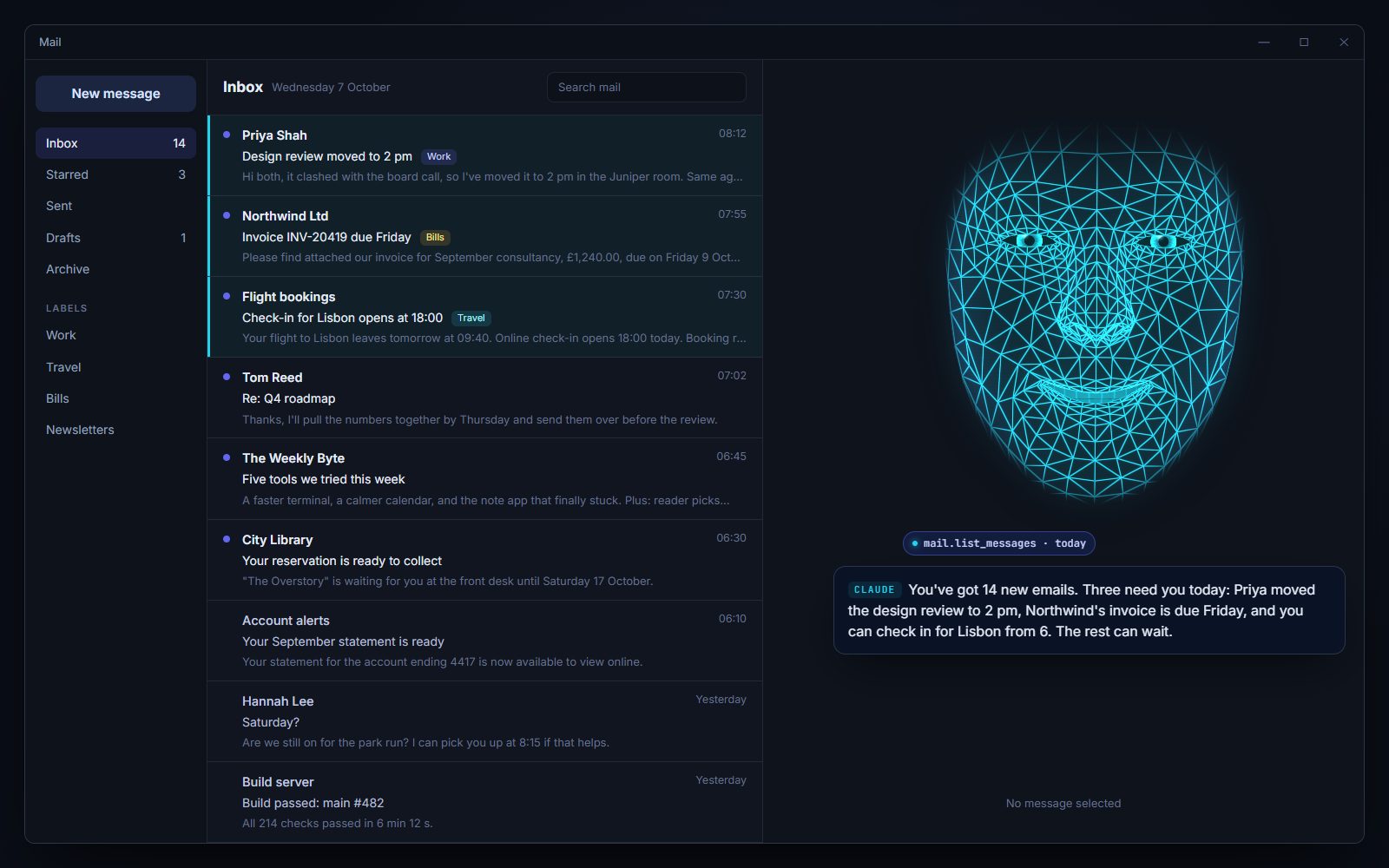
Task: Open Priya Shah's design review email
Action: point(484,155)
